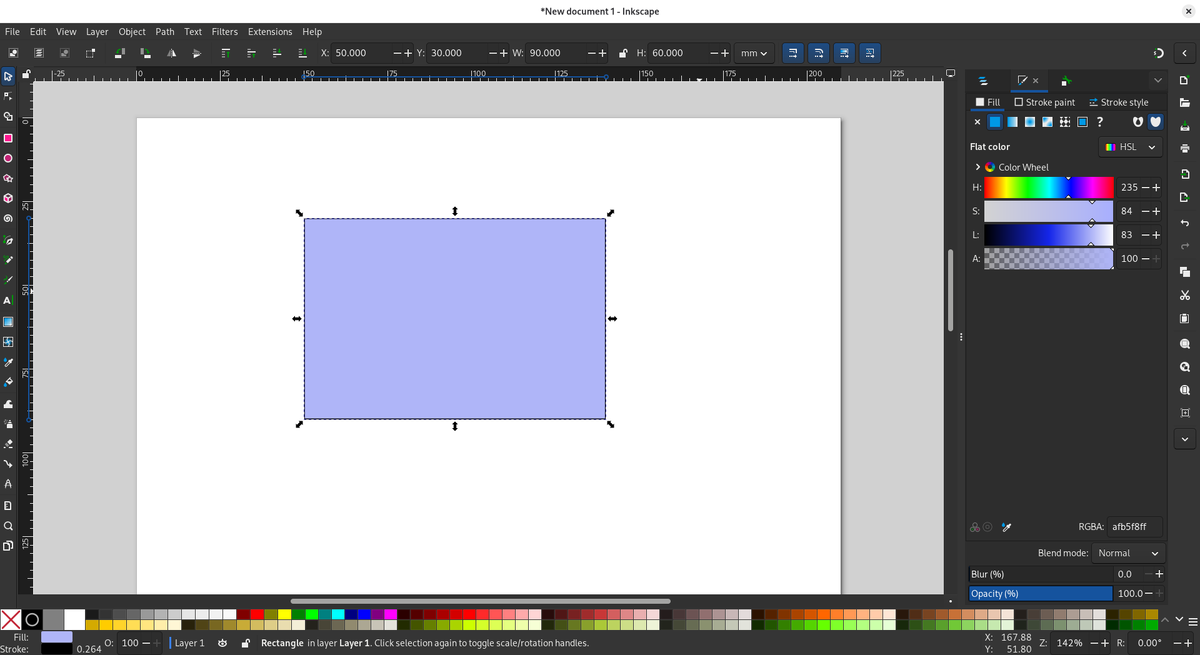The height and width of the screenshot is (655, 1200).
Task: Select the Node editing tool
Action: click(x=8, y=97)
